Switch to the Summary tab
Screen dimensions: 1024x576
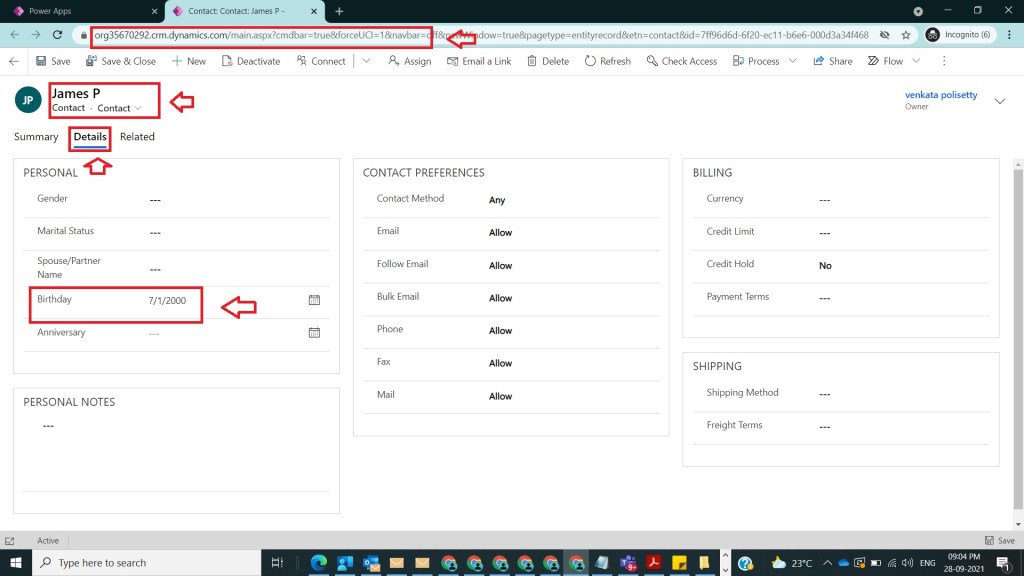(36, 137)
